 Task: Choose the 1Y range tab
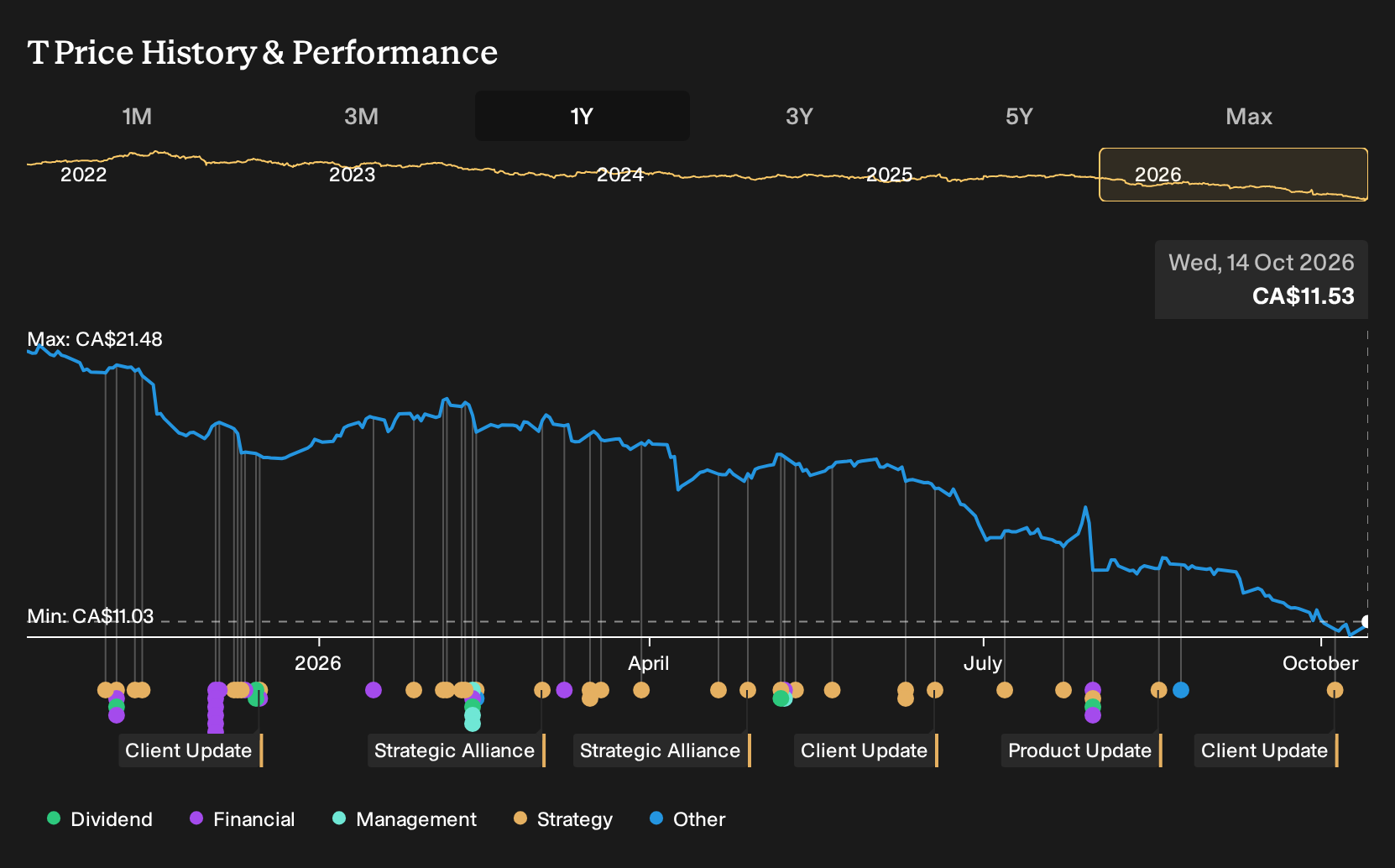point(583,116)
